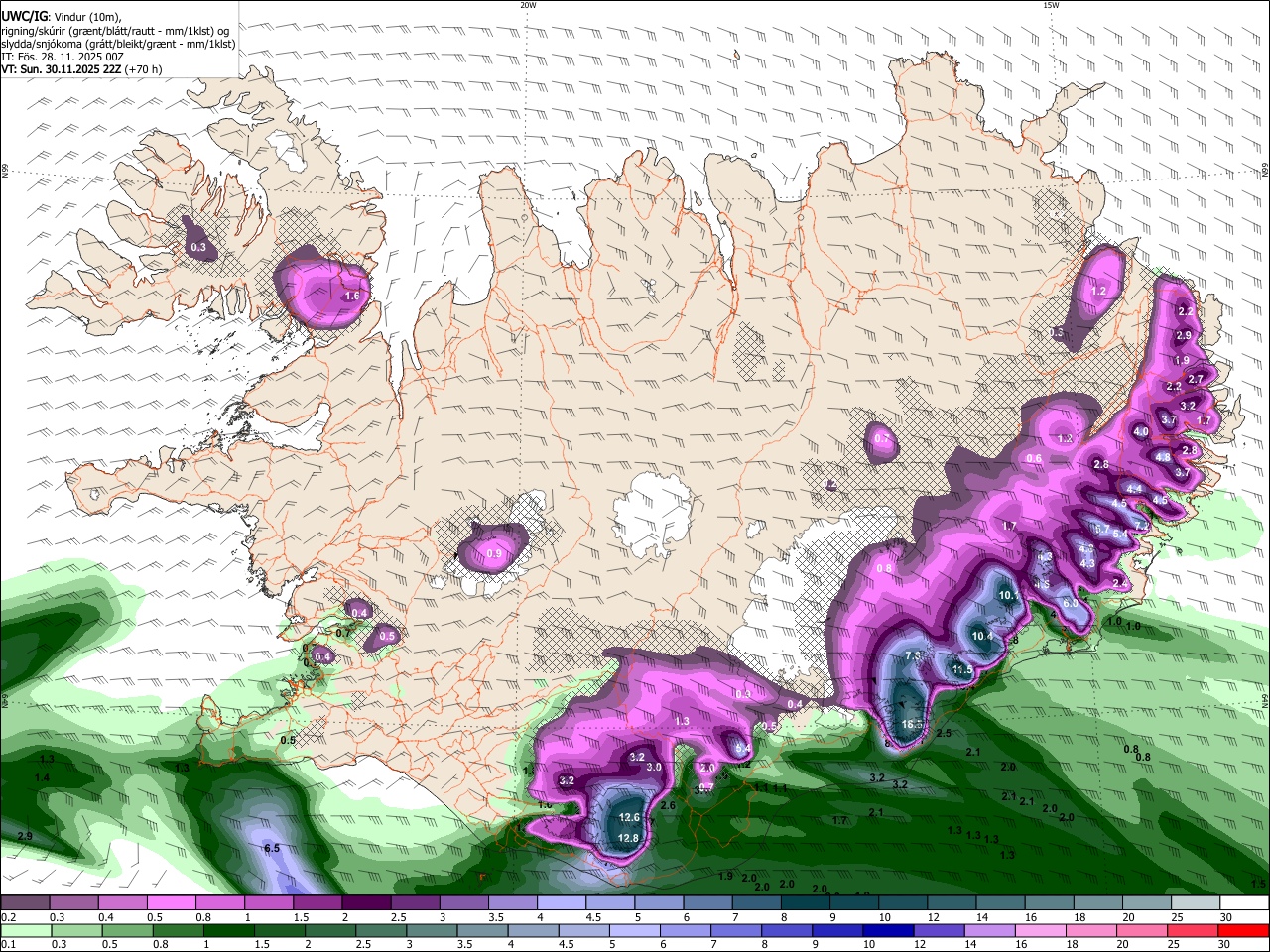This screenshot has width=1270, height=952.
Task: Click the 12.8 precipitation value on south coast
Action: click(x=629, y=838)
